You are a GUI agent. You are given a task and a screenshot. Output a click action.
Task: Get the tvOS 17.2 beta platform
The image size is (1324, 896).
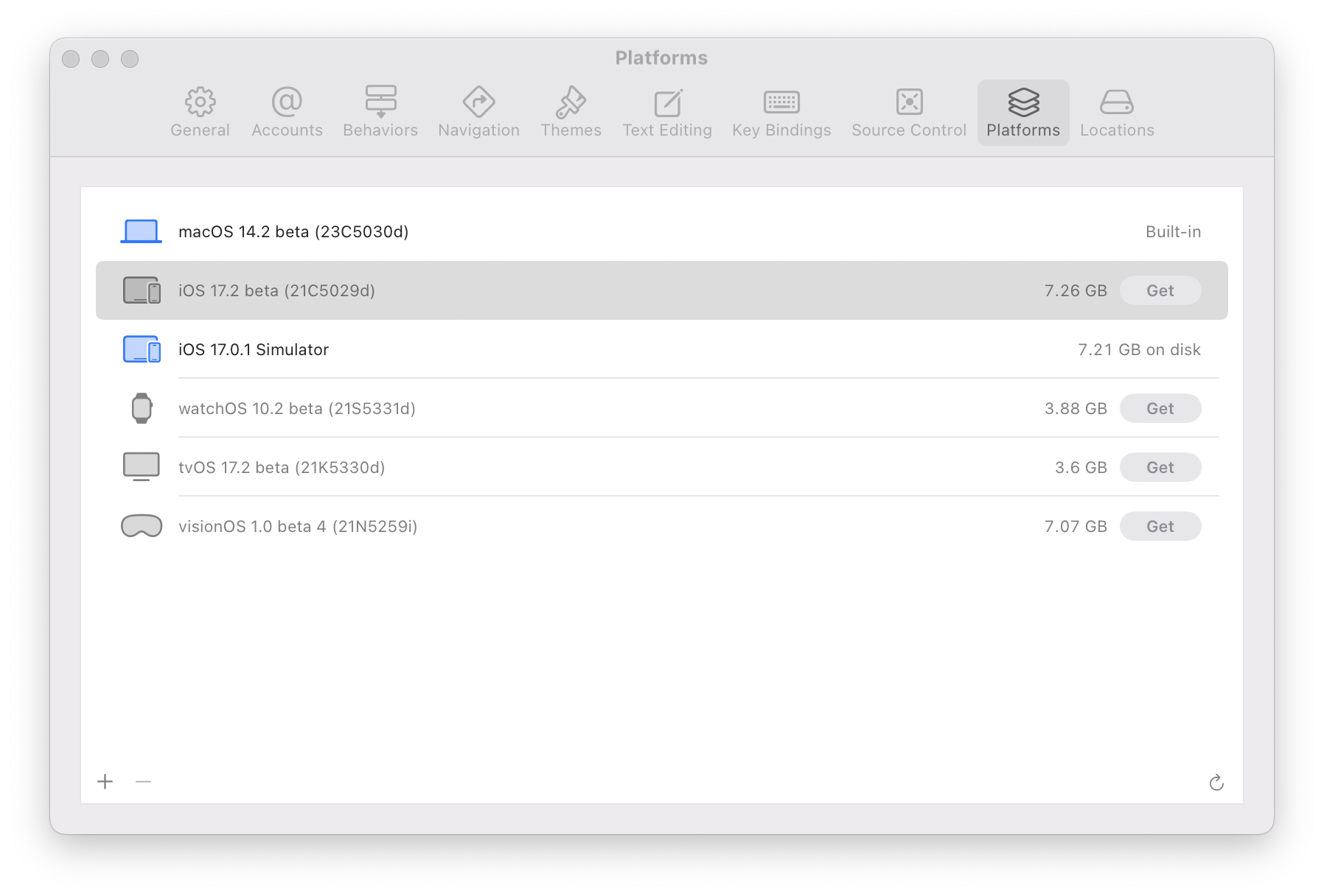pyautogui.click(x=1160, y=467)
